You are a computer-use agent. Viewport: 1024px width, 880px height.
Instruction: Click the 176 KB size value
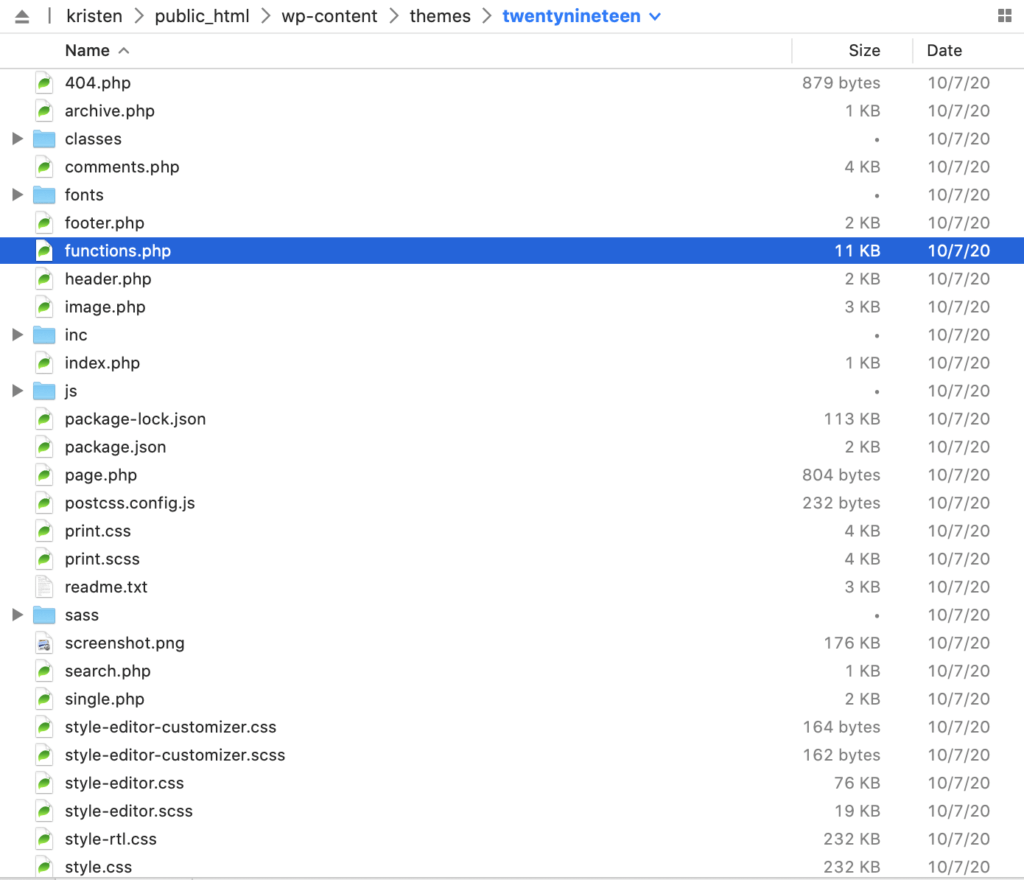point(852,643)
